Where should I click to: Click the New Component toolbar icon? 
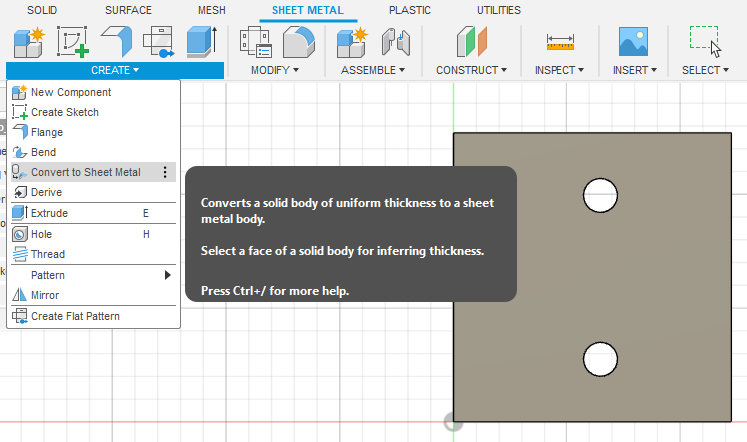26,42
